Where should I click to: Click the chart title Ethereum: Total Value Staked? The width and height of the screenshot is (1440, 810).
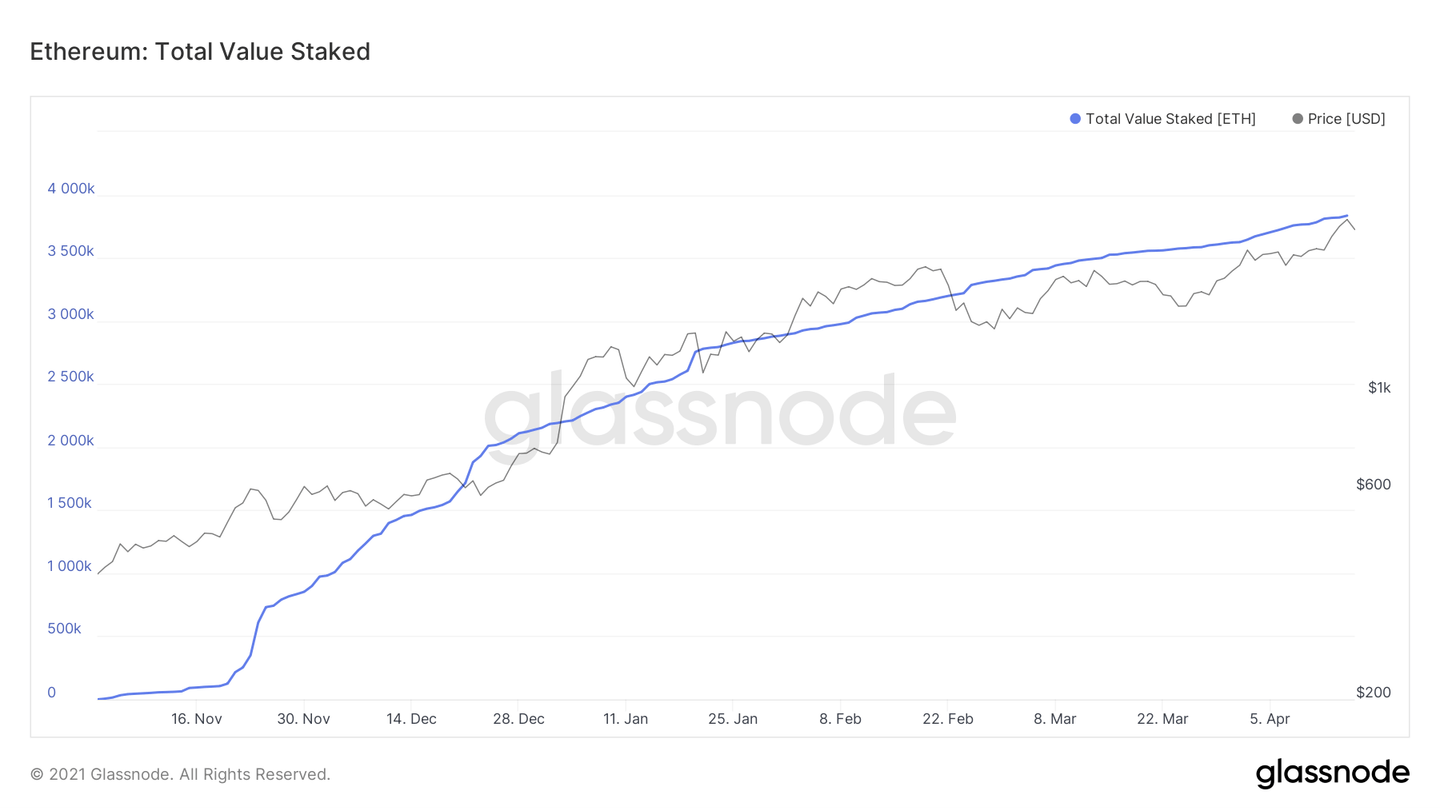200,52
